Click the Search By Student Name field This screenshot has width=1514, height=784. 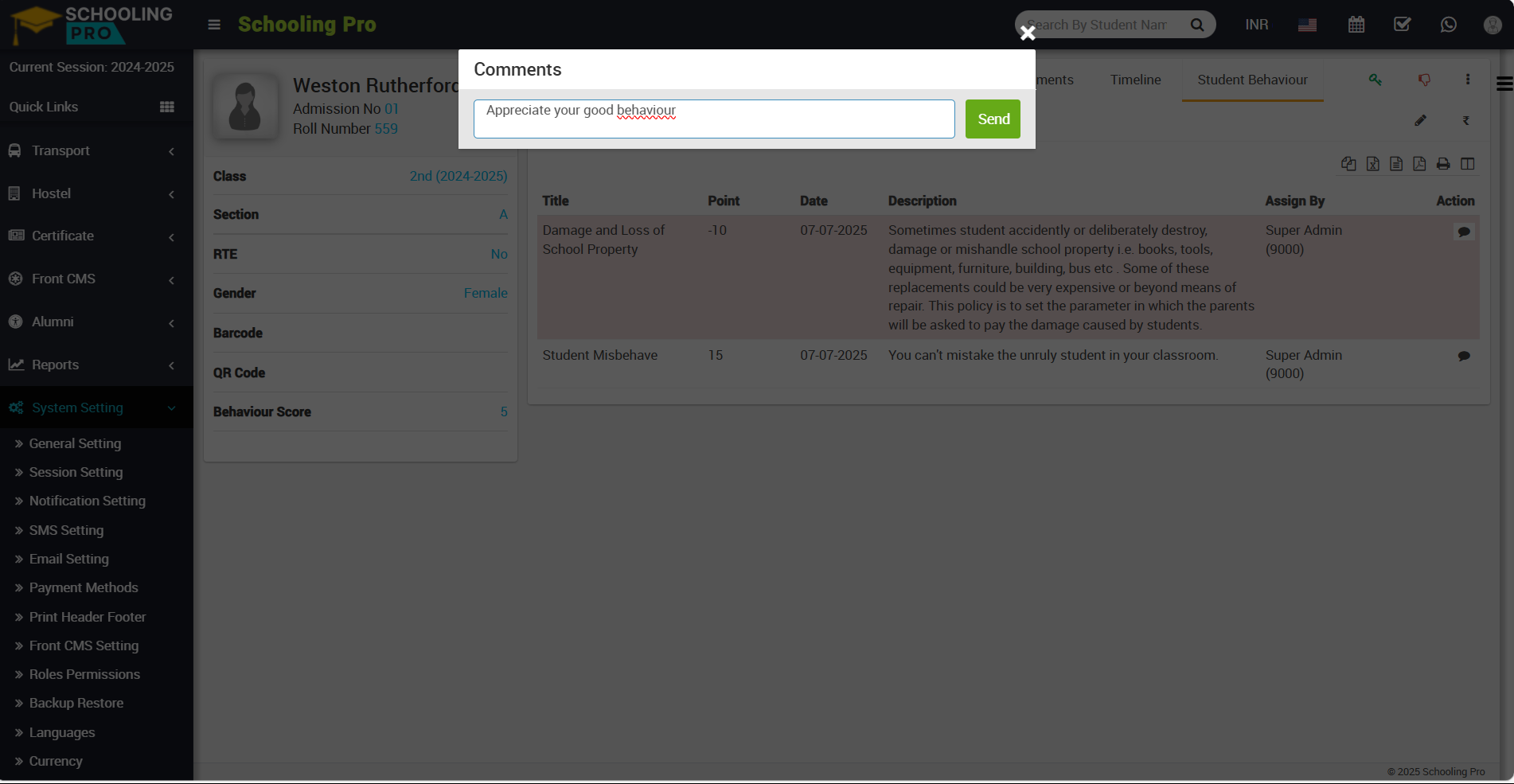1098,25
